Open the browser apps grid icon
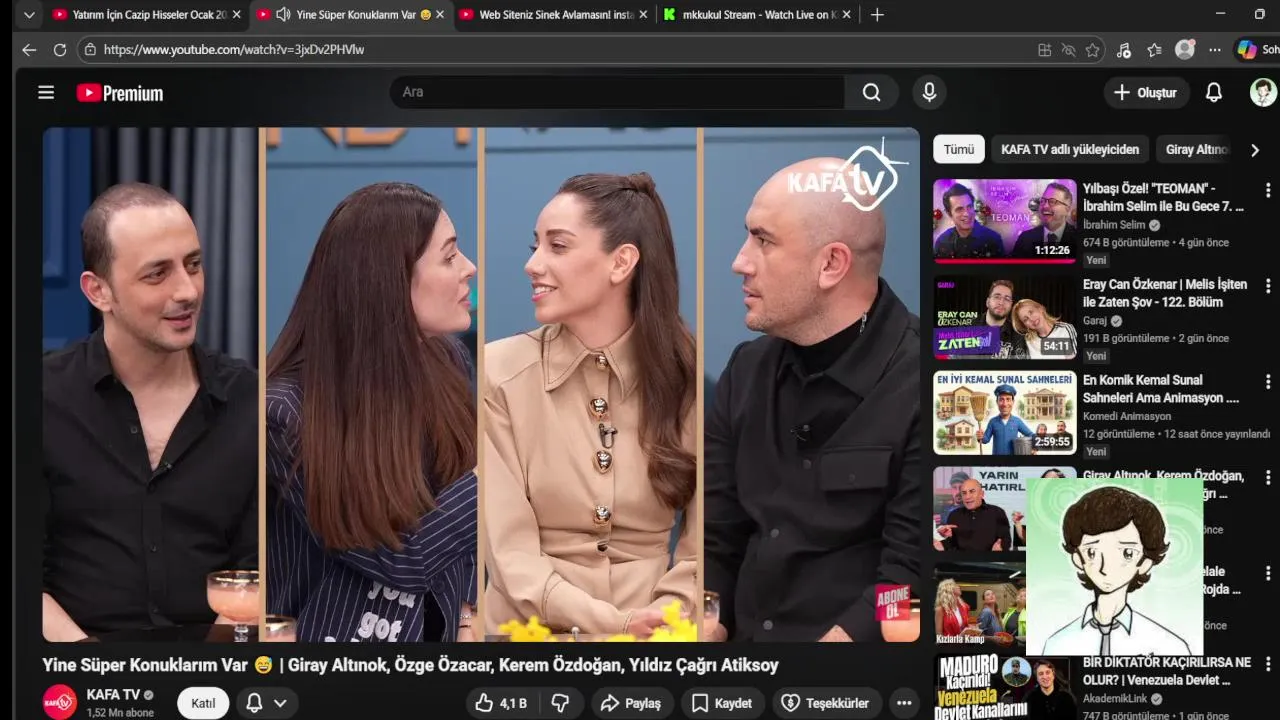 (x=1045, y=50)
